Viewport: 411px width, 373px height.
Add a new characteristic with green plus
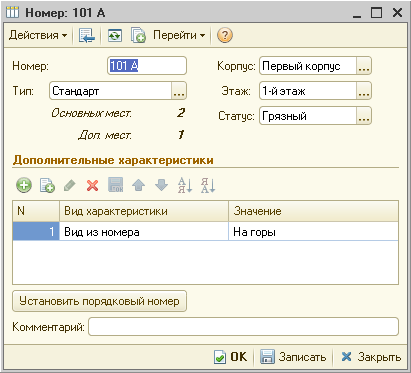(24, 185)
